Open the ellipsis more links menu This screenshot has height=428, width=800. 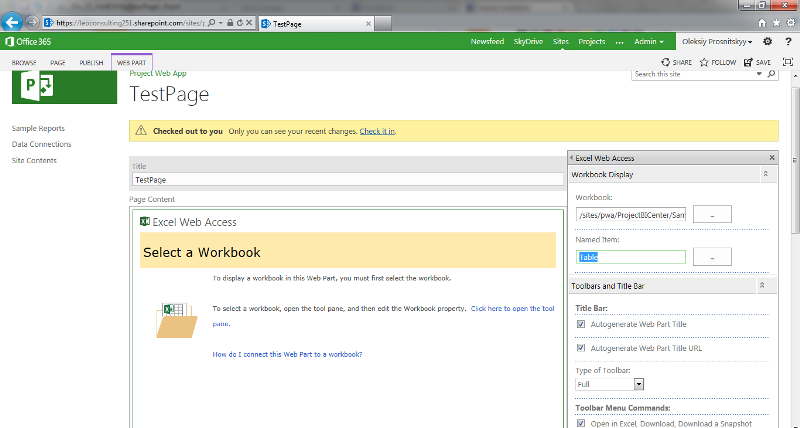click(619, 42)
